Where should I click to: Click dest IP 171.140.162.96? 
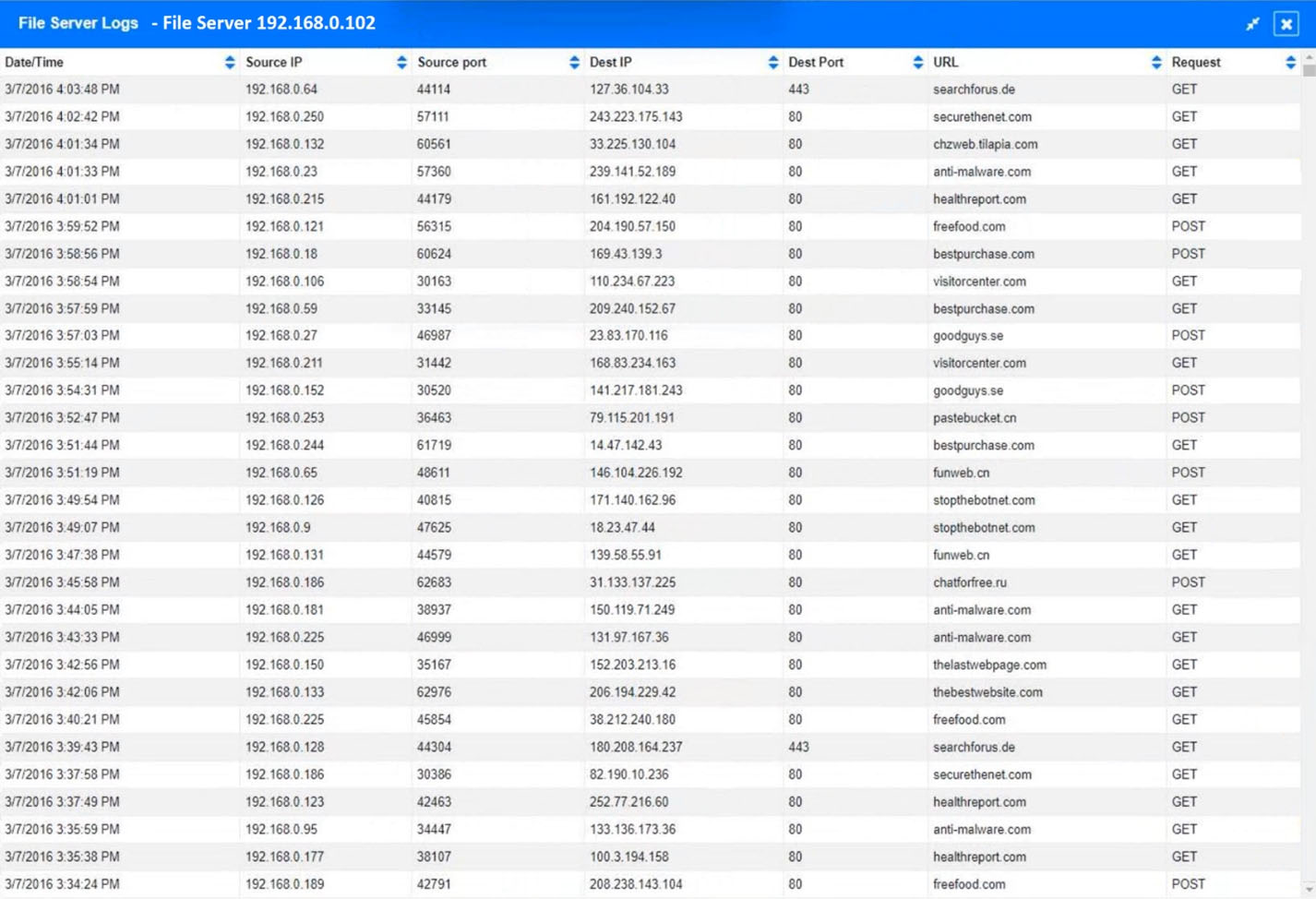[x=632, y=500]
